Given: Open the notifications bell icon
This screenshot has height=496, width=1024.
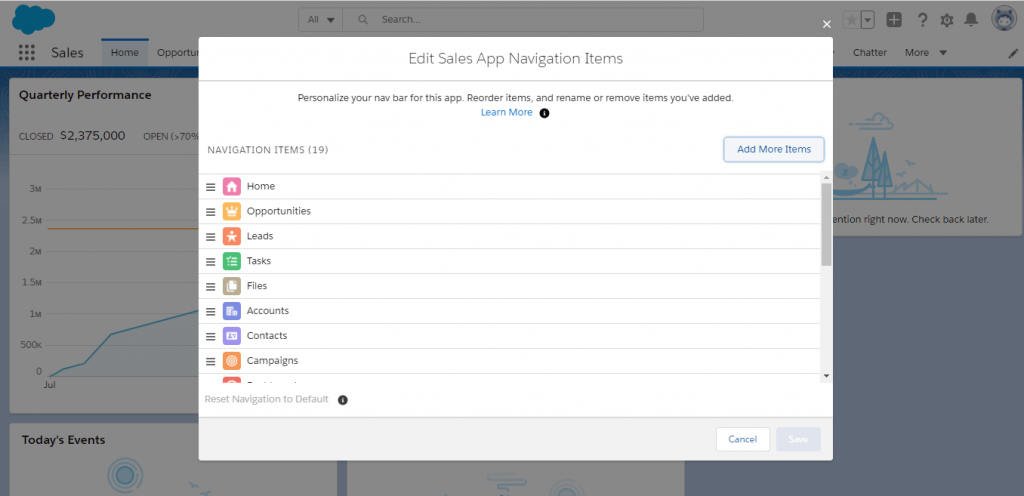Looking at the screenshot, I should [972, 20].
